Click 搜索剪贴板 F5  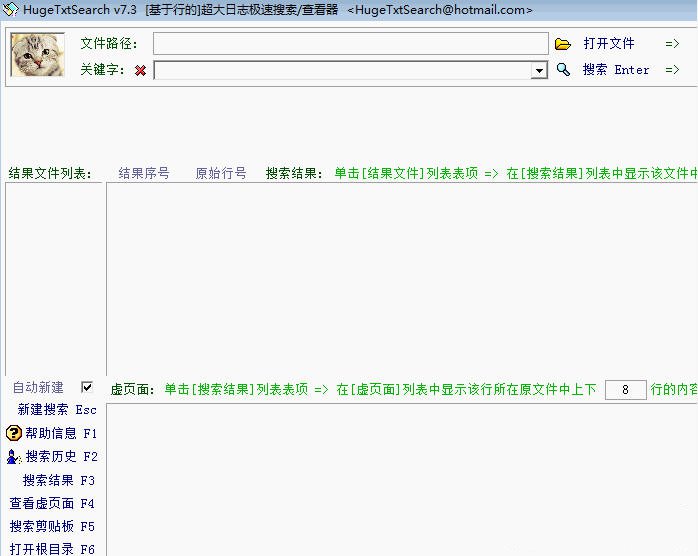(x=52, y=527)
